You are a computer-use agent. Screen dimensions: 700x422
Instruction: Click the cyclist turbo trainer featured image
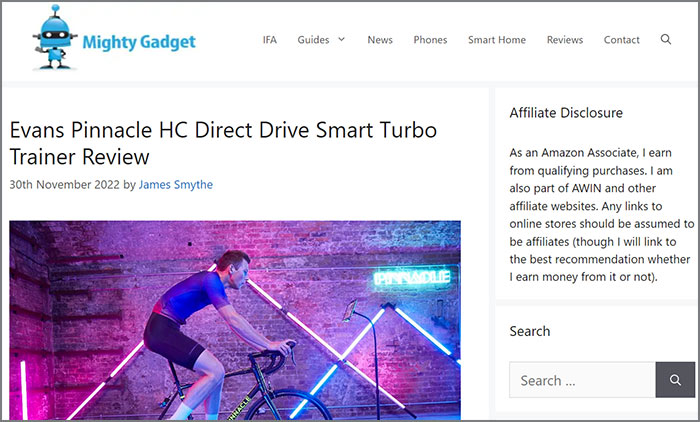(x=235, y=320)
